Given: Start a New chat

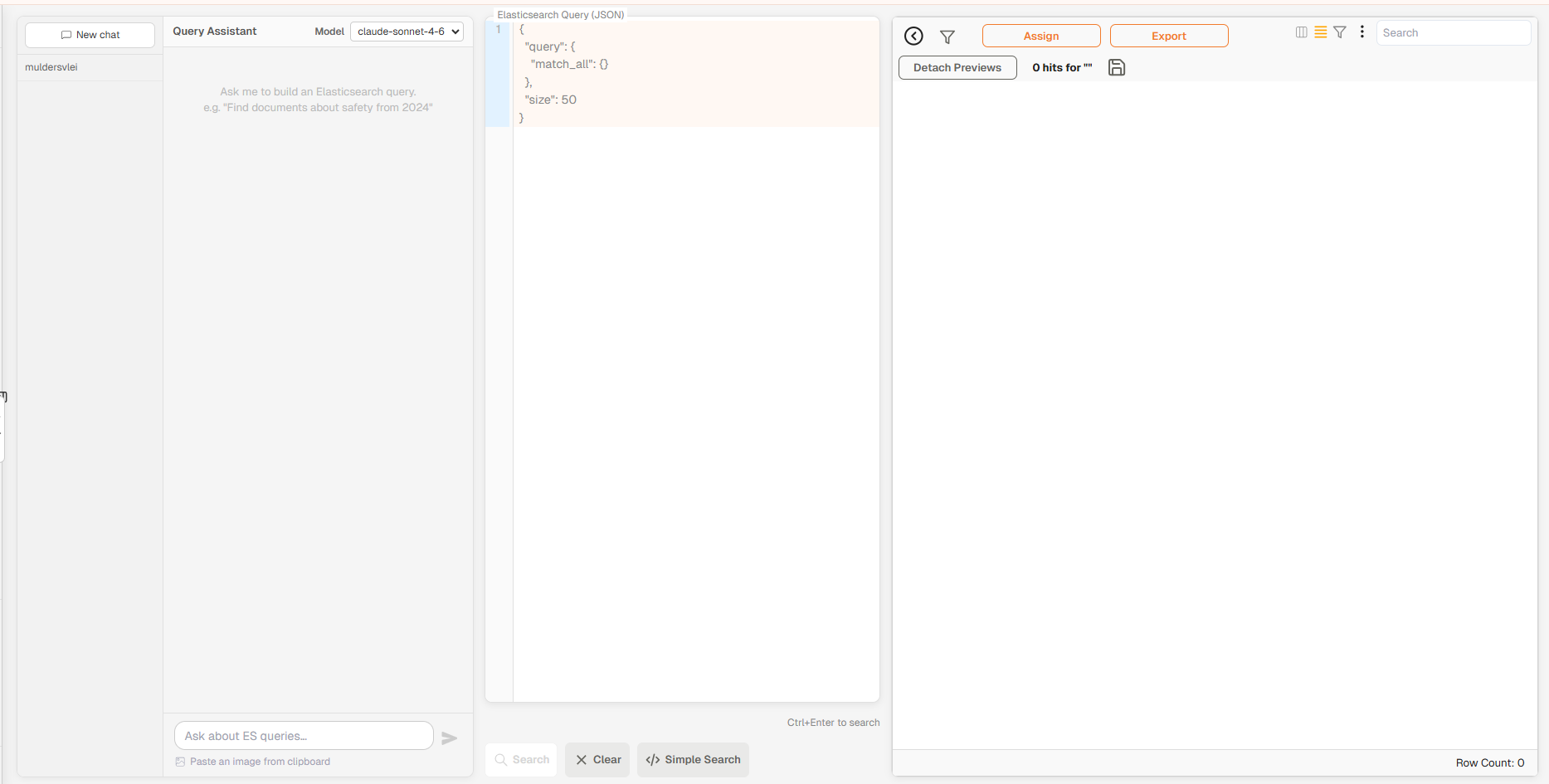Looking at the screenshot, I should pyautogui.click(x=90, y=34).
